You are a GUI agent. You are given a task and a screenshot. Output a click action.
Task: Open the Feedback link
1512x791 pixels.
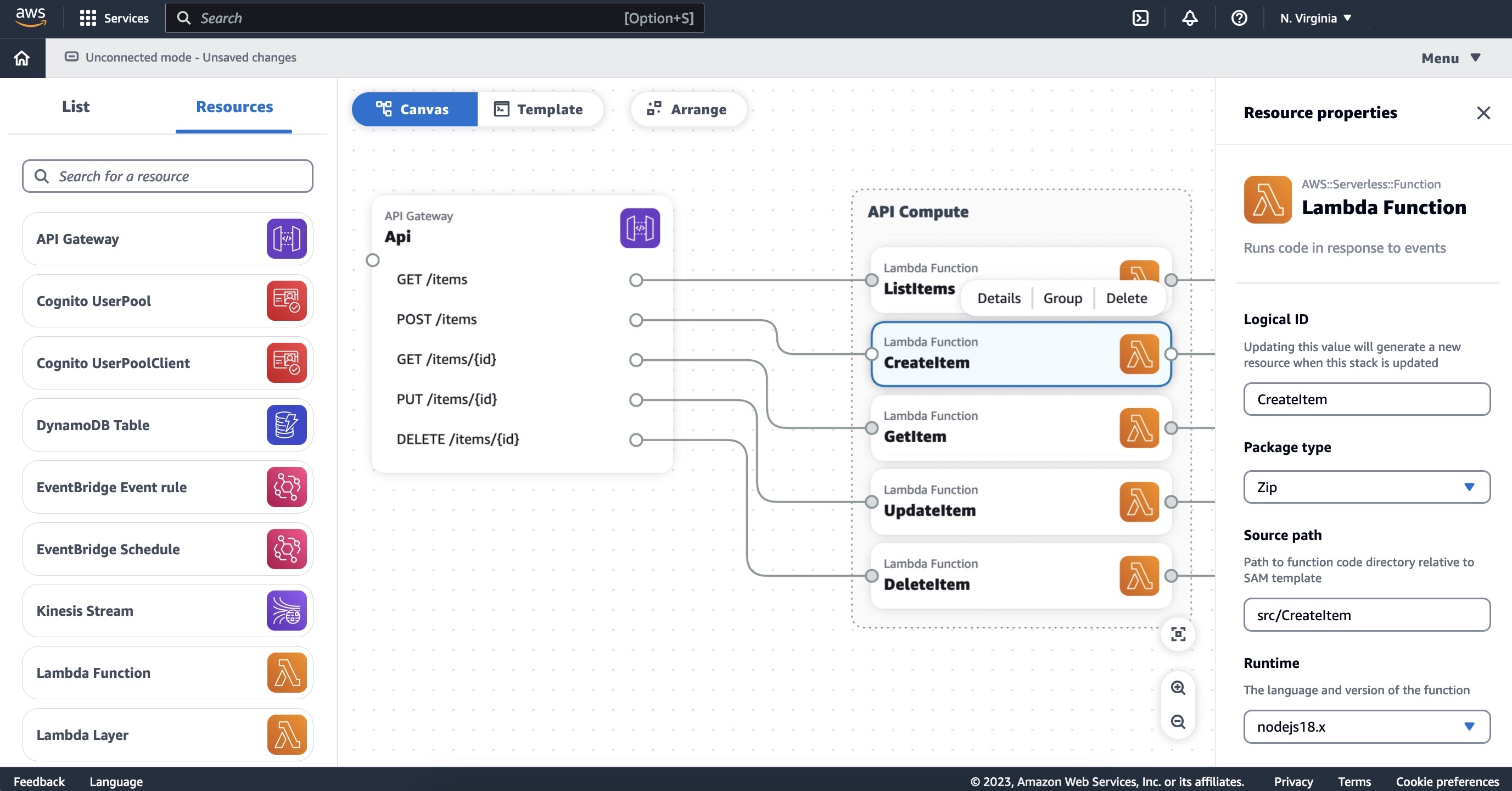[x=39, y=782]
